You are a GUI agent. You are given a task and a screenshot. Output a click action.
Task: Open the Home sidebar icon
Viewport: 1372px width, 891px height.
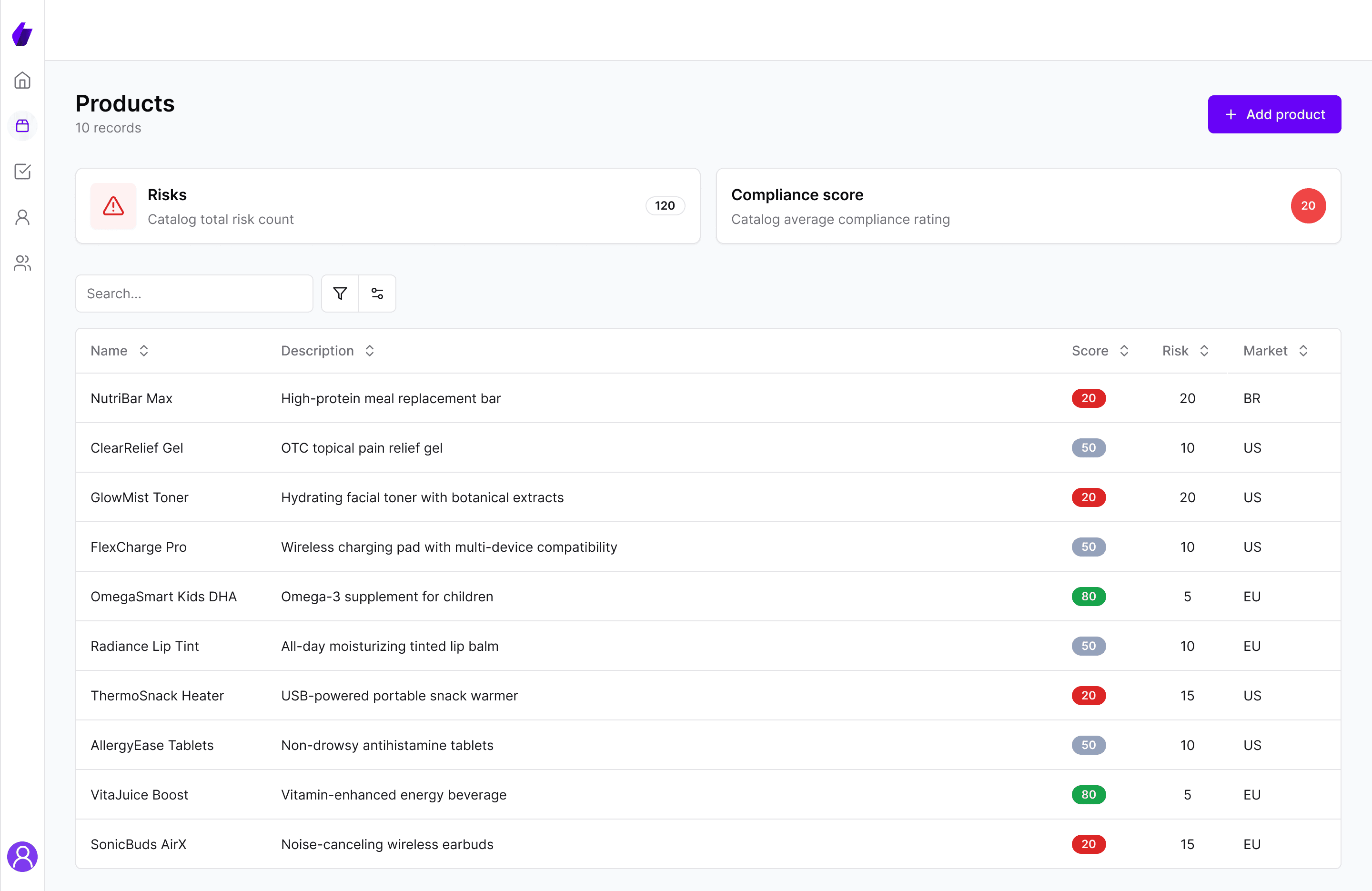coord(22,80)
